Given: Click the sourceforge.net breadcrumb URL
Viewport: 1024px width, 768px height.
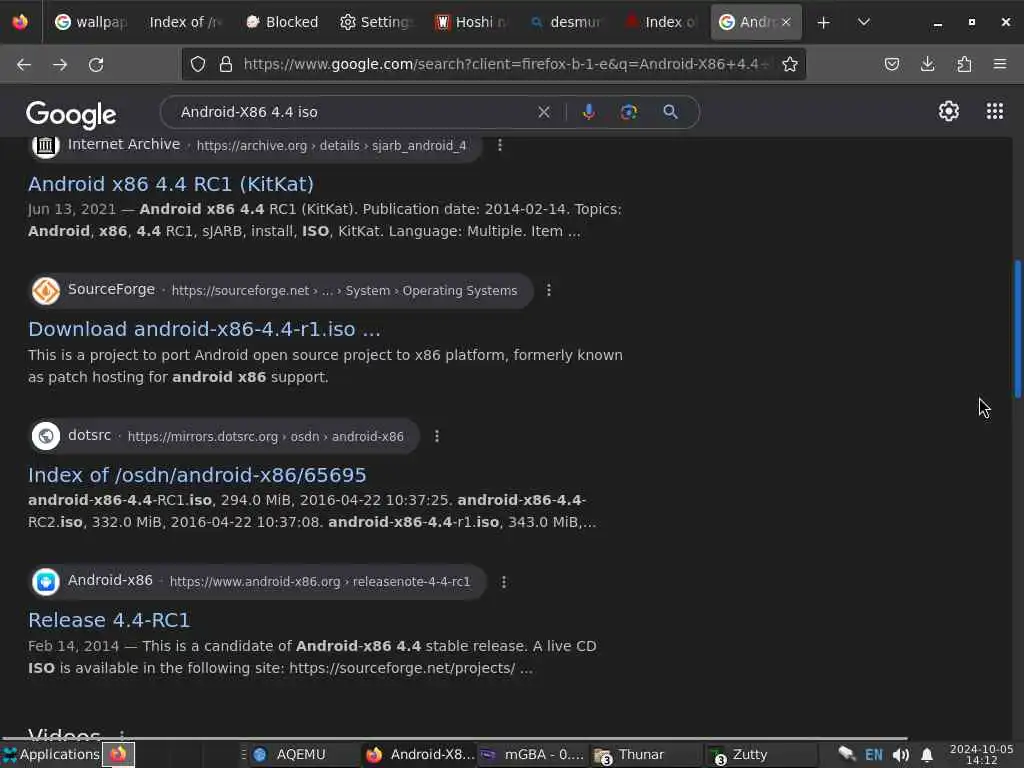Looking at the screenshot, I should tap(344, 291).
